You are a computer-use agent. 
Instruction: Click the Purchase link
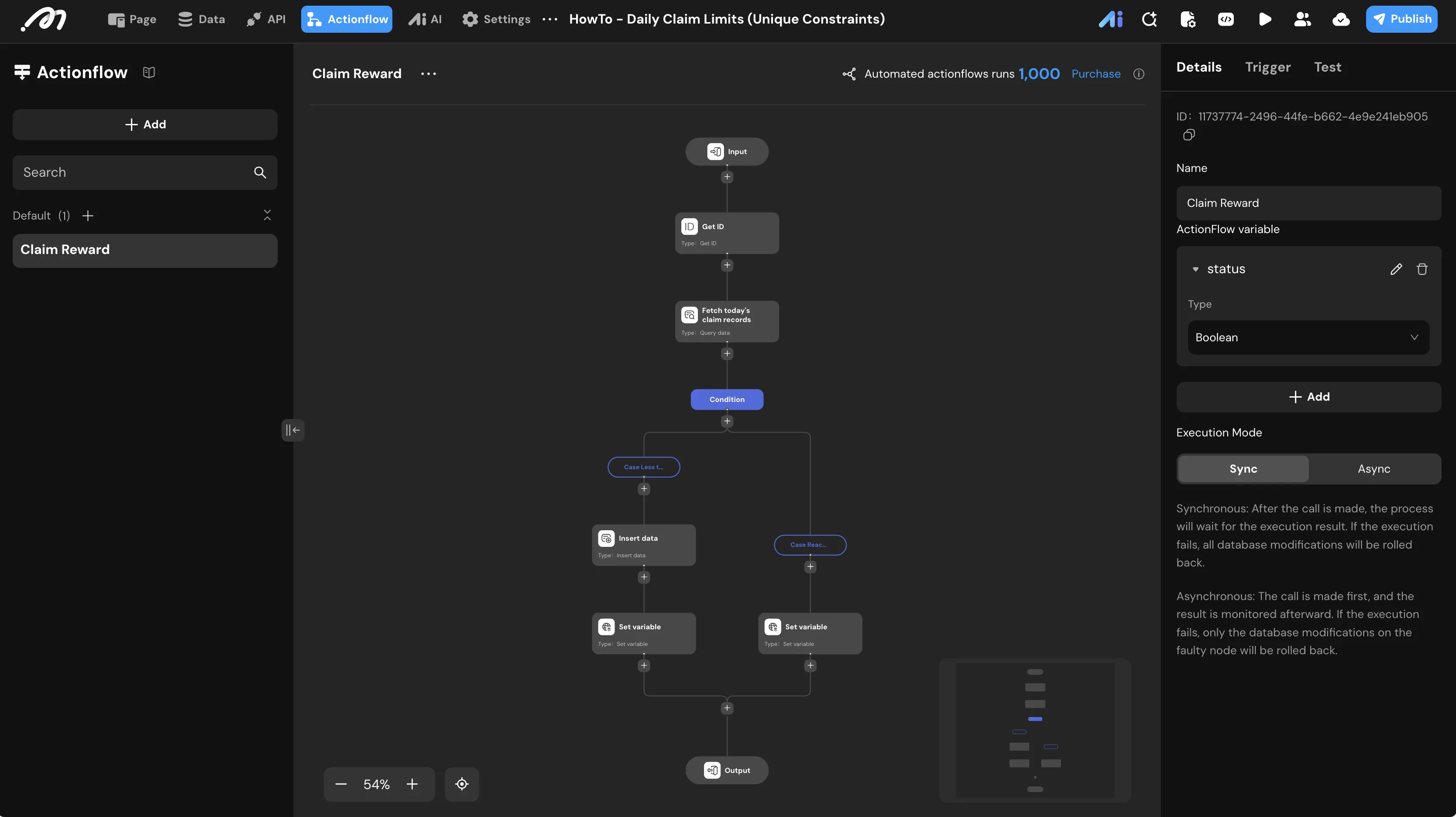[1096, 74]
